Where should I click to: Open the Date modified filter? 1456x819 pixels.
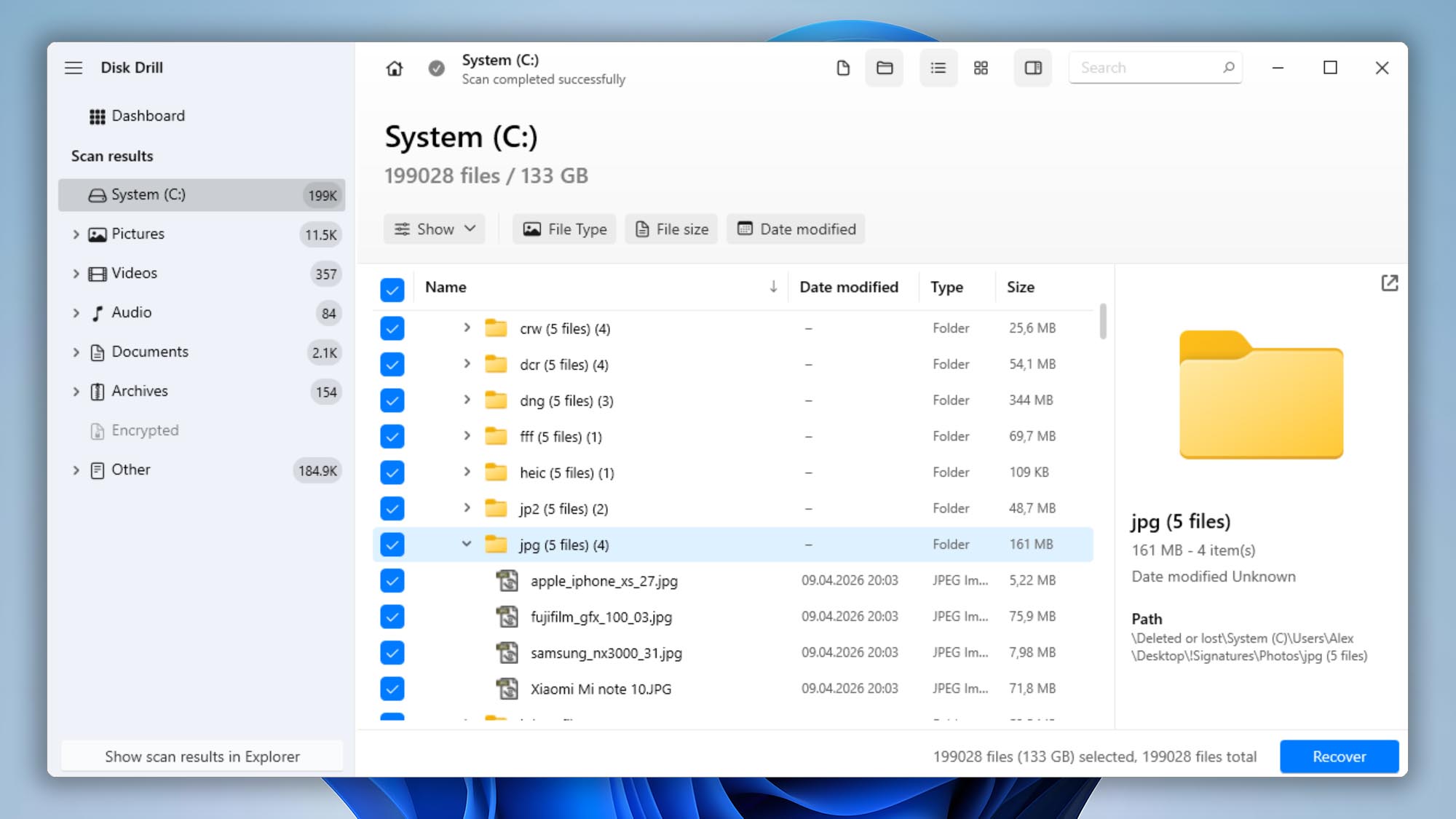point(796,229)
